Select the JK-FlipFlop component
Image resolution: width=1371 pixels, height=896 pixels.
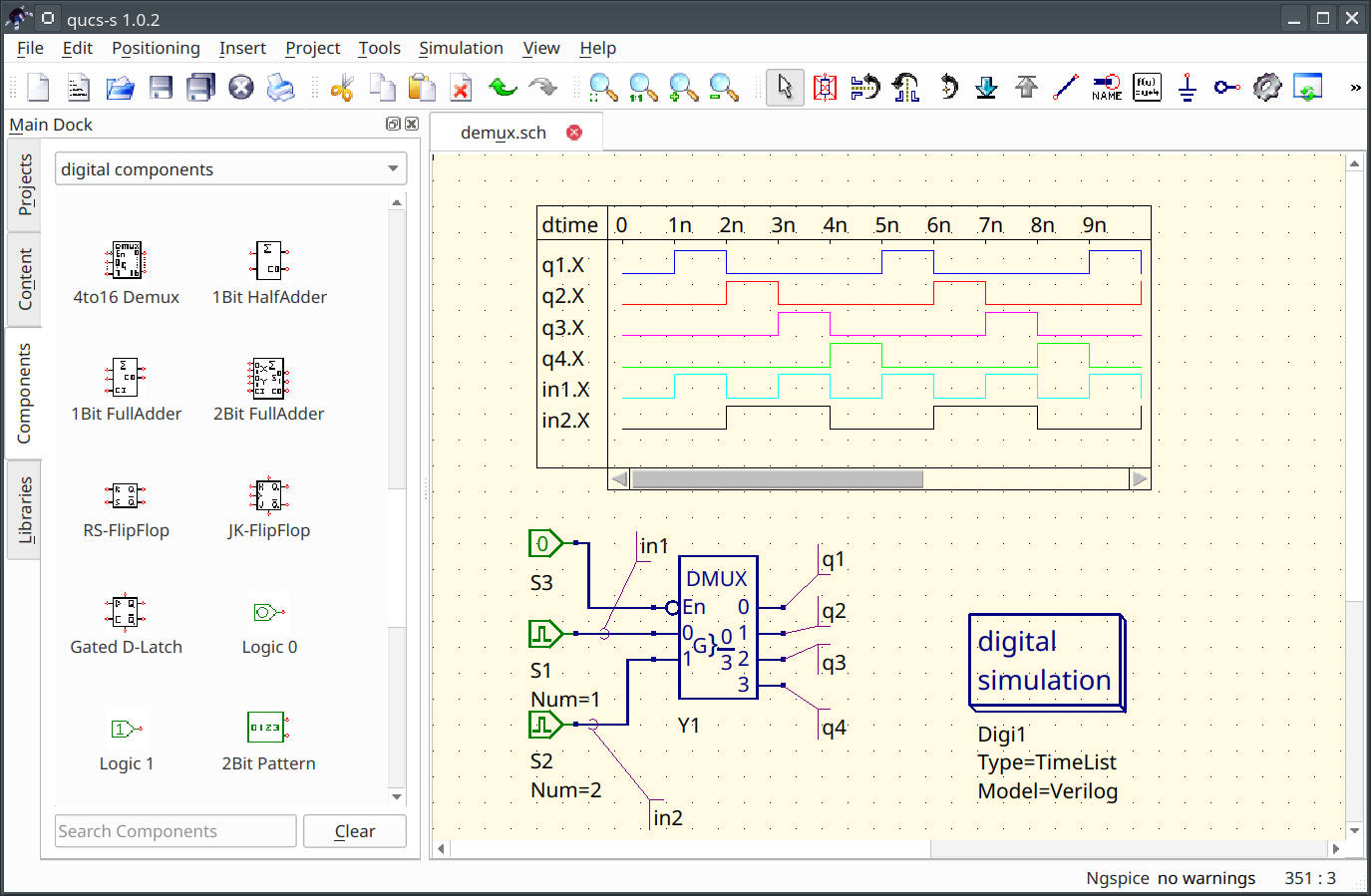269,507
